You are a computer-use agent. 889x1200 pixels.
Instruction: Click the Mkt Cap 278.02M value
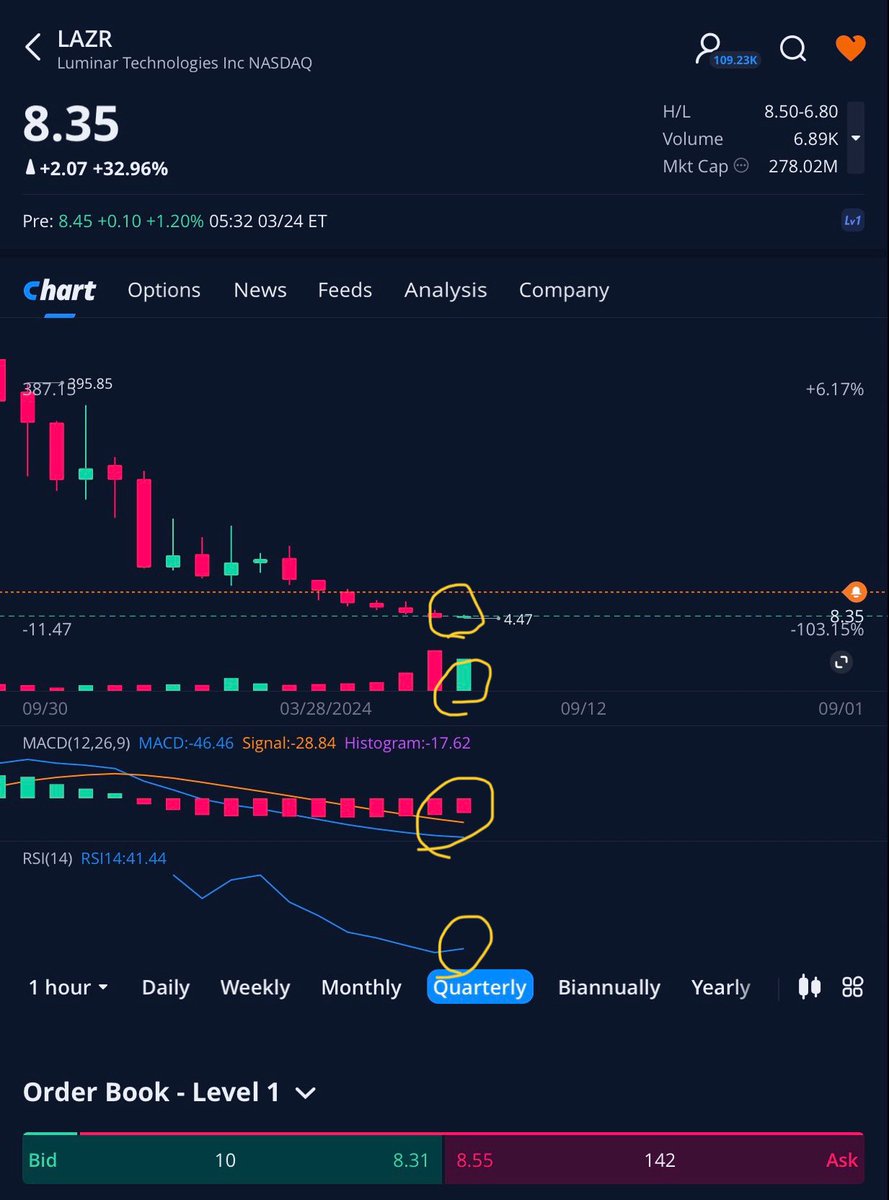coord(801,166)
